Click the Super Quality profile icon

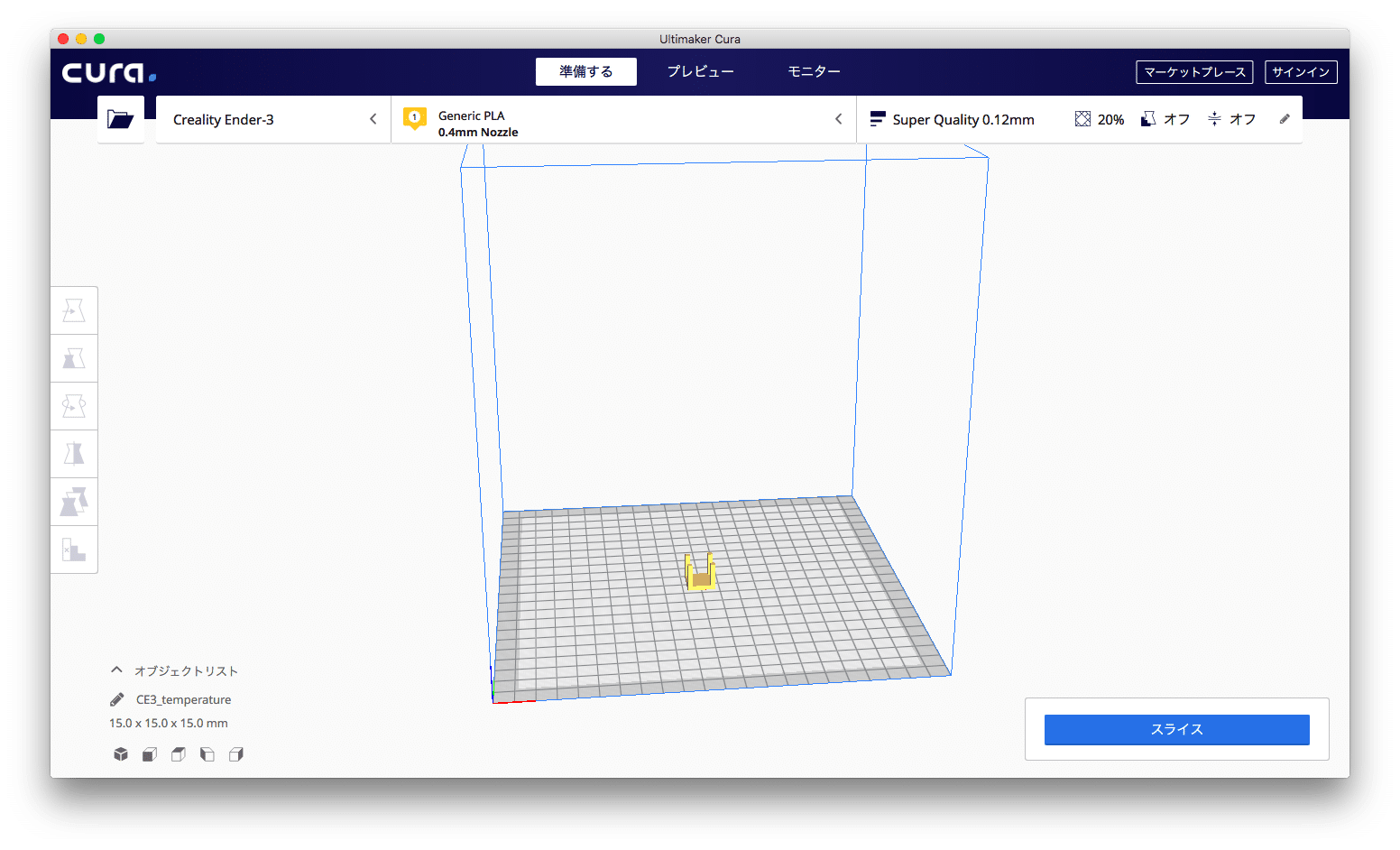tap(878, 119)
